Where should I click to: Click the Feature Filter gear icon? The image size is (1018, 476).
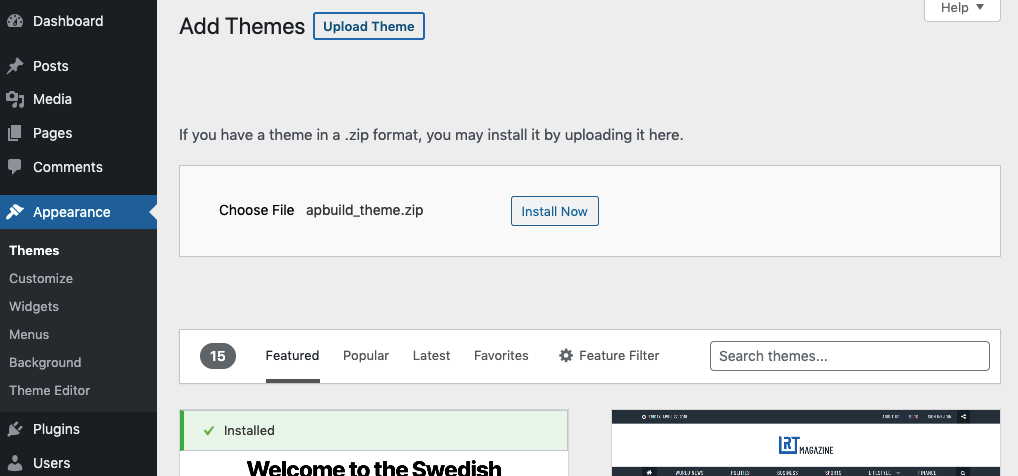(566, 356)
